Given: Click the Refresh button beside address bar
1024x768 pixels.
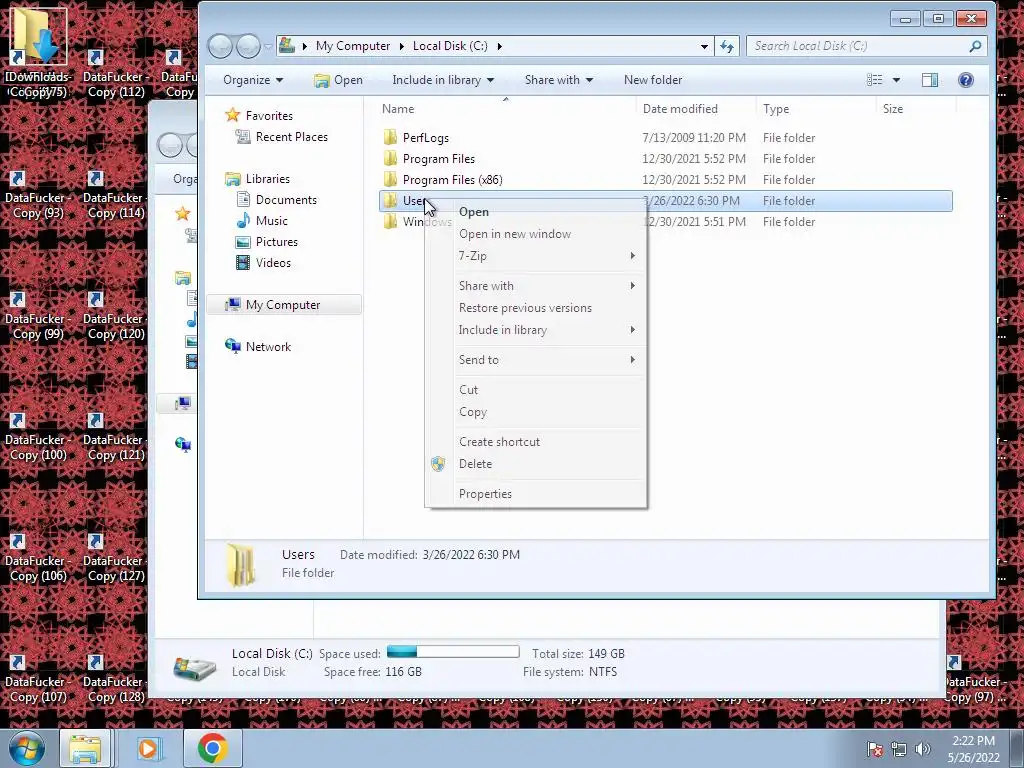Looking at the screenshot, I should (x=726, y=46).
